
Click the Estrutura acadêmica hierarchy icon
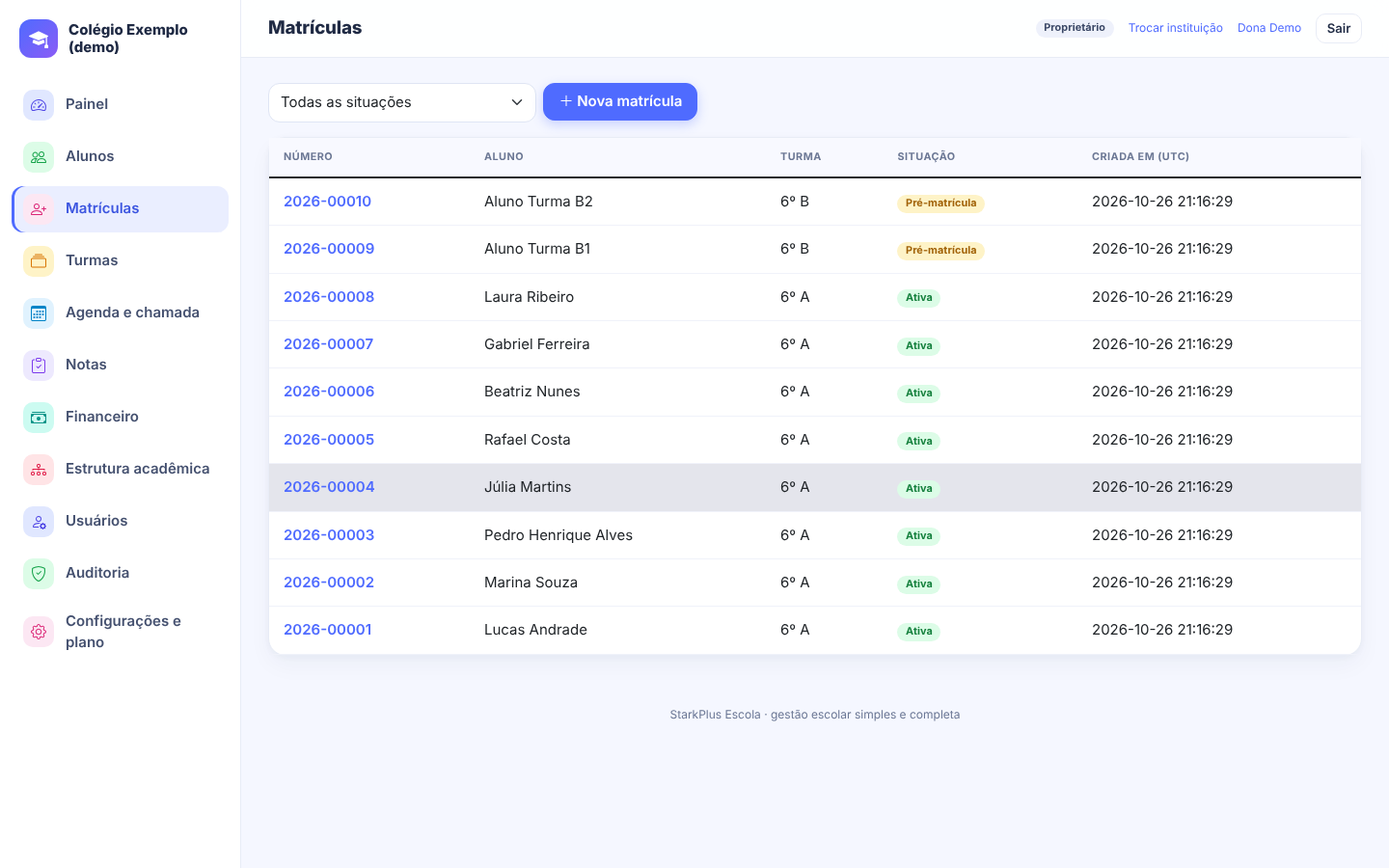pos(39,469)
